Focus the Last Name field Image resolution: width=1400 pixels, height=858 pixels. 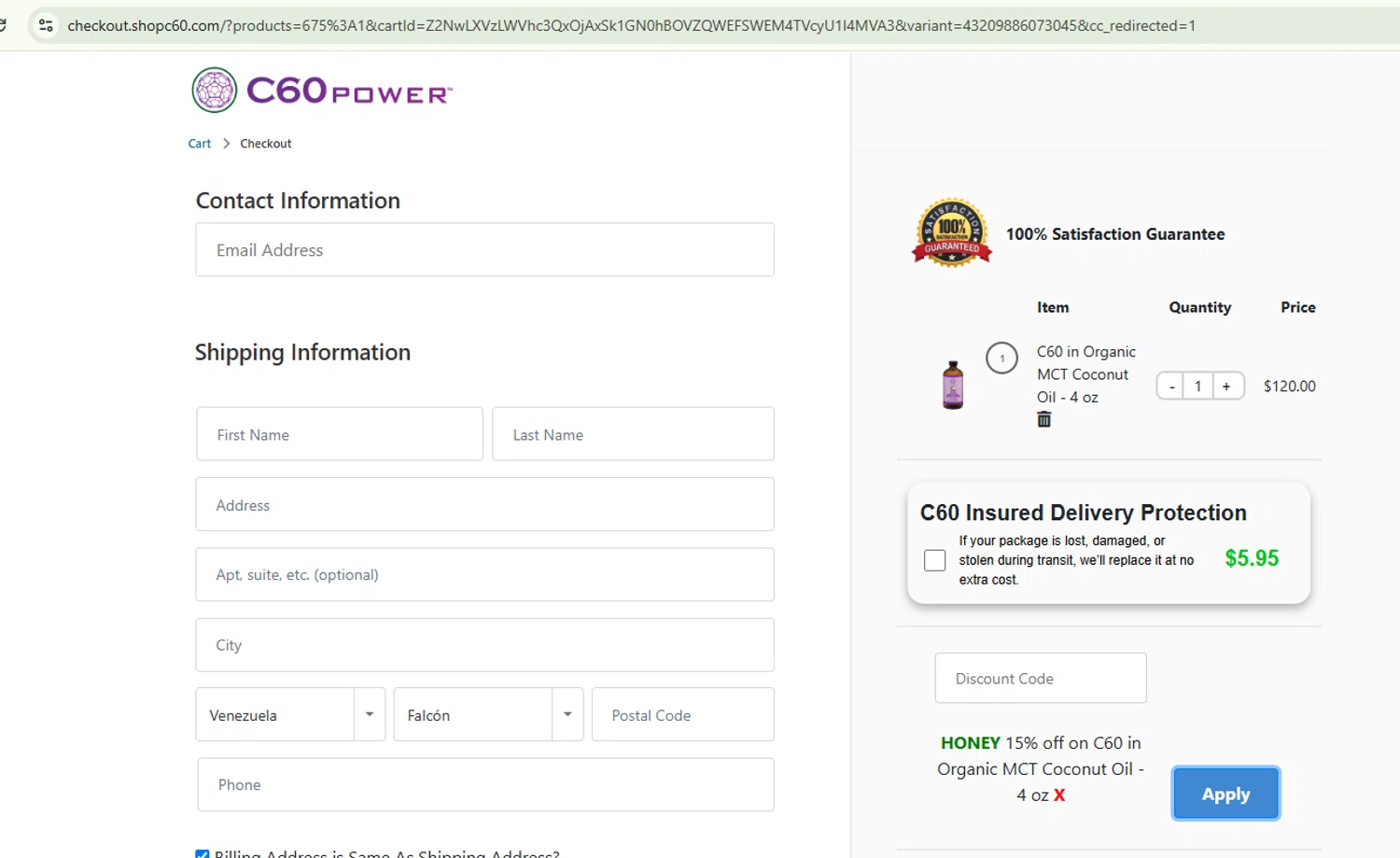pyautogui.click(x=633, y=434)
